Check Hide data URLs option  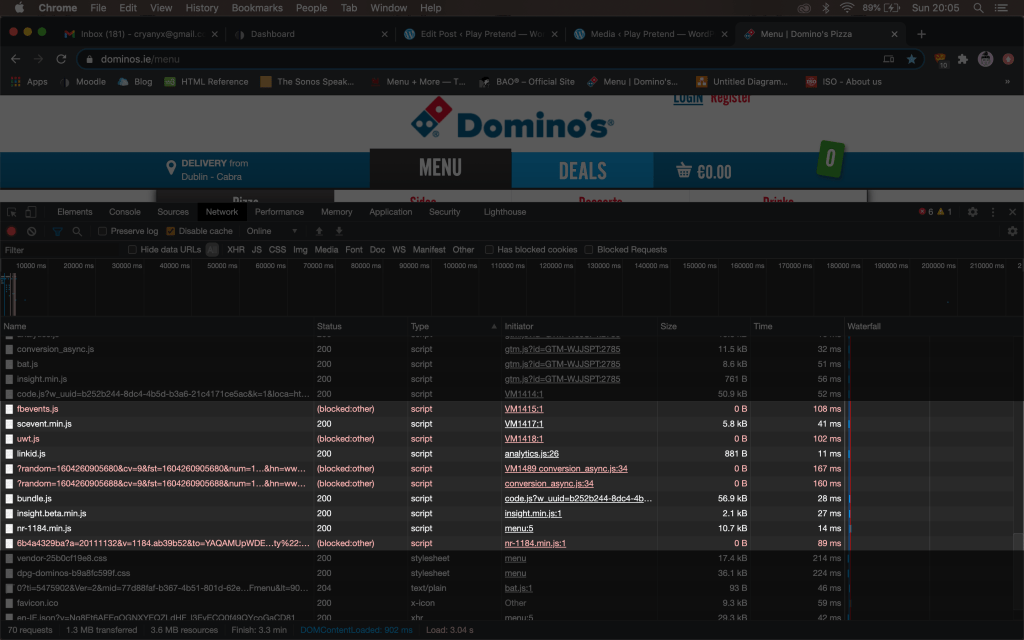pyautogui.click(x=133, y=250)
